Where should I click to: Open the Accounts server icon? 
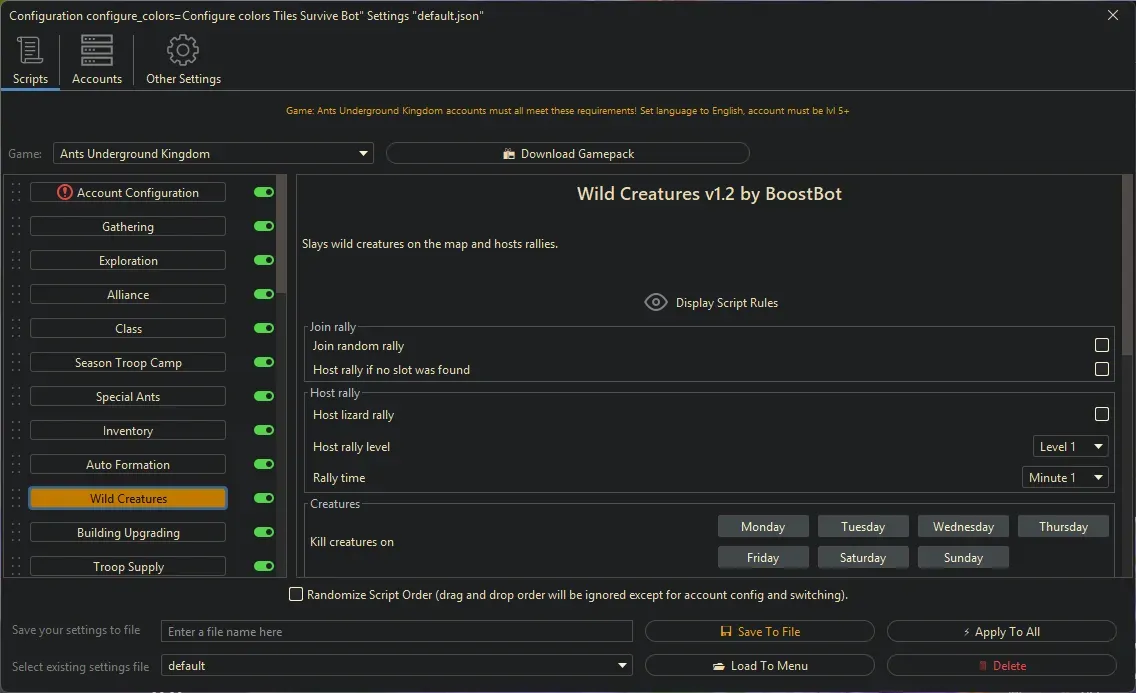click(97, 51)
